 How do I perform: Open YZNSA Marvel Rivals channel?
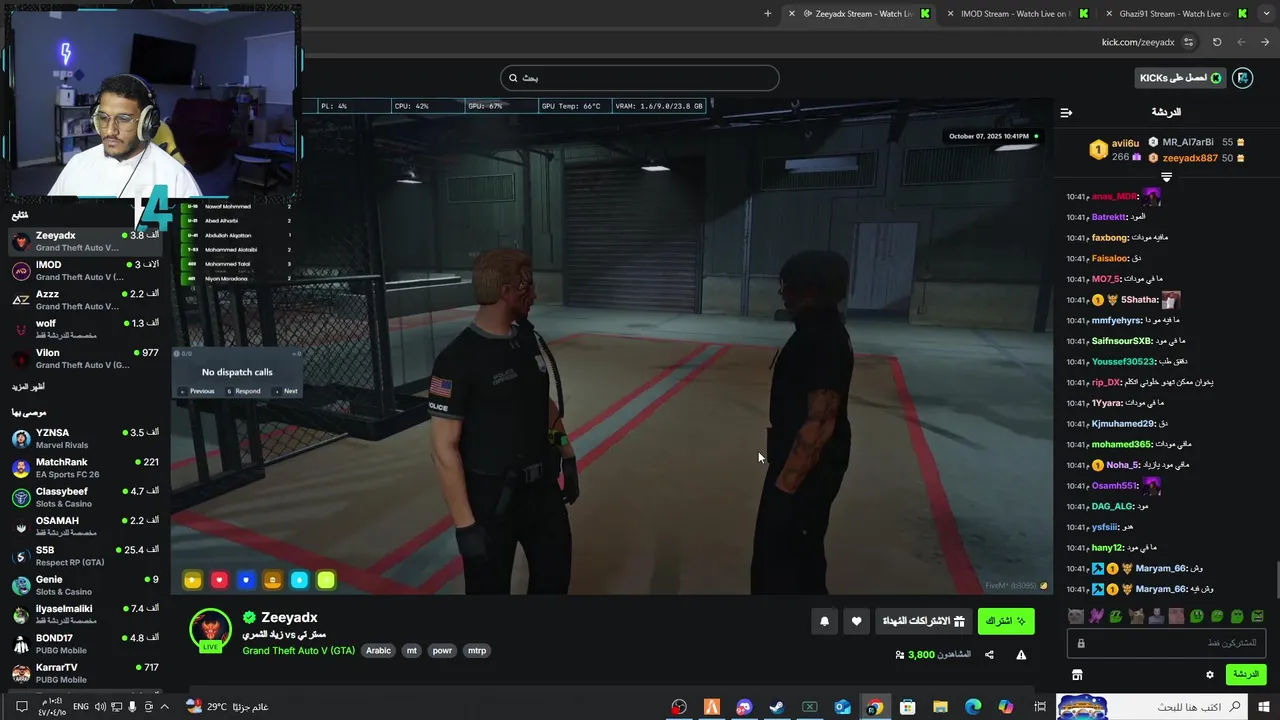(x=85, y=439)
